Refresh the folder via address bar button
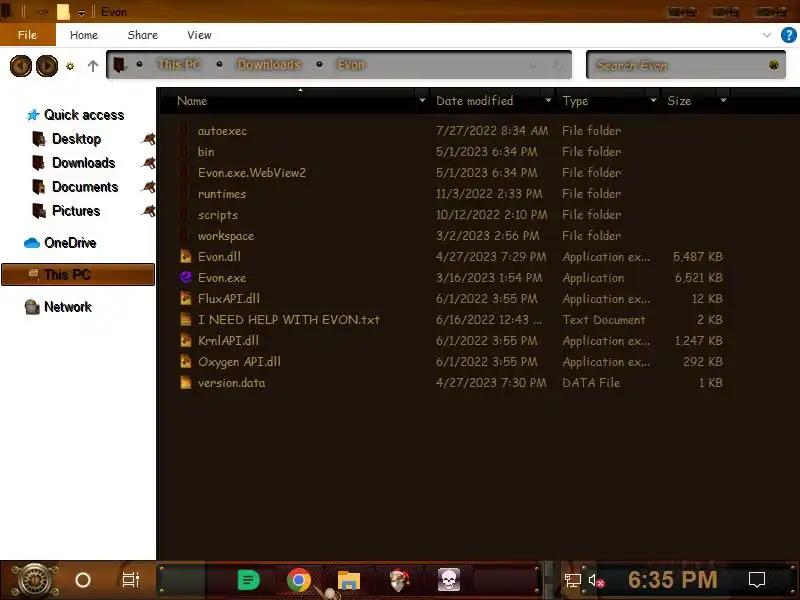Screen dimensions: 800x600 (558, 65)
